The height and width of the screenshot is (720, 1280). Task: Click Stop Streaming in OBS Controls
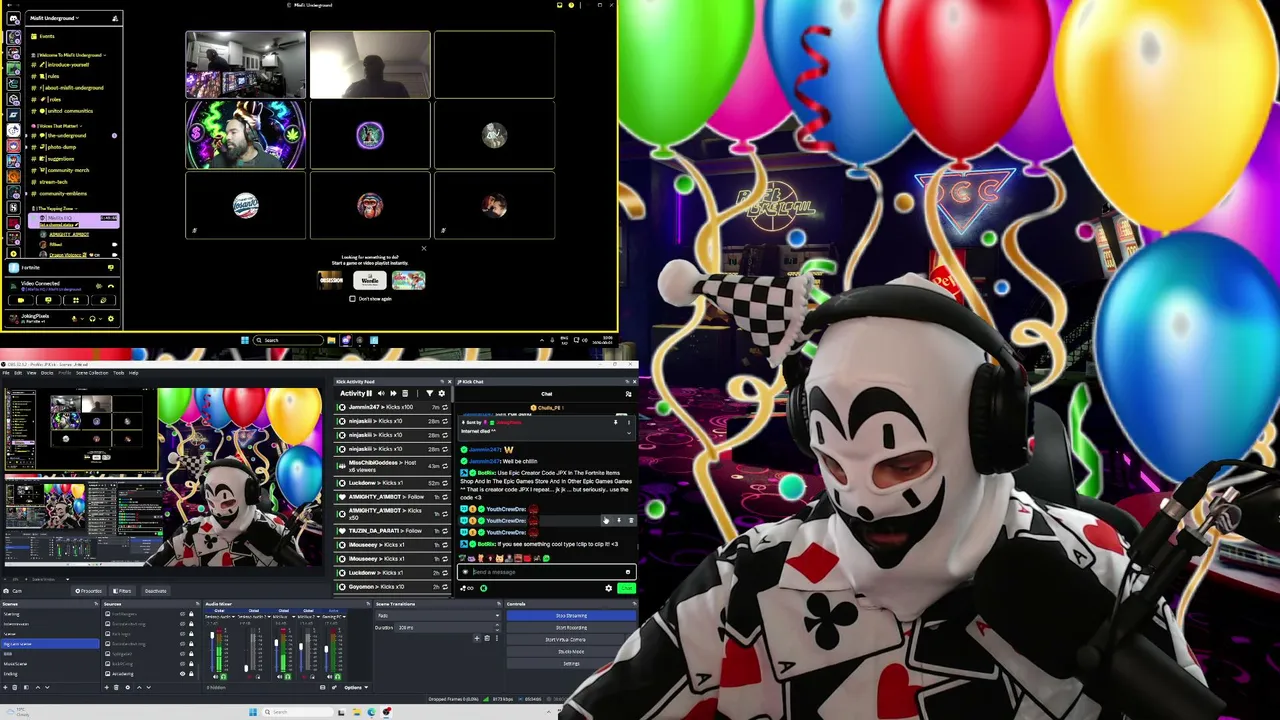571,616
